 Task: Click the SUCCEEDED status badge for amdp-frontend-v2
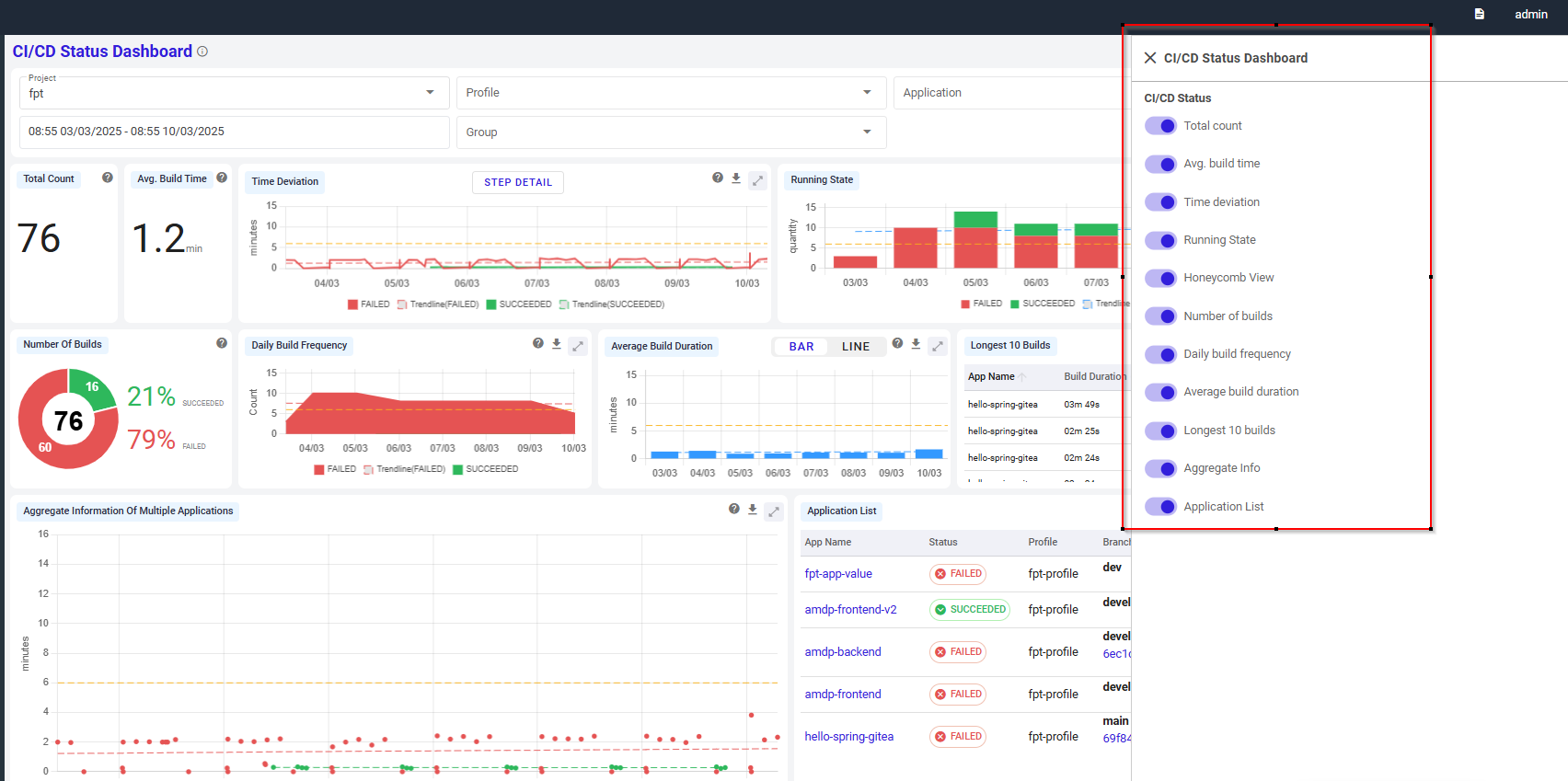point(970,610)
